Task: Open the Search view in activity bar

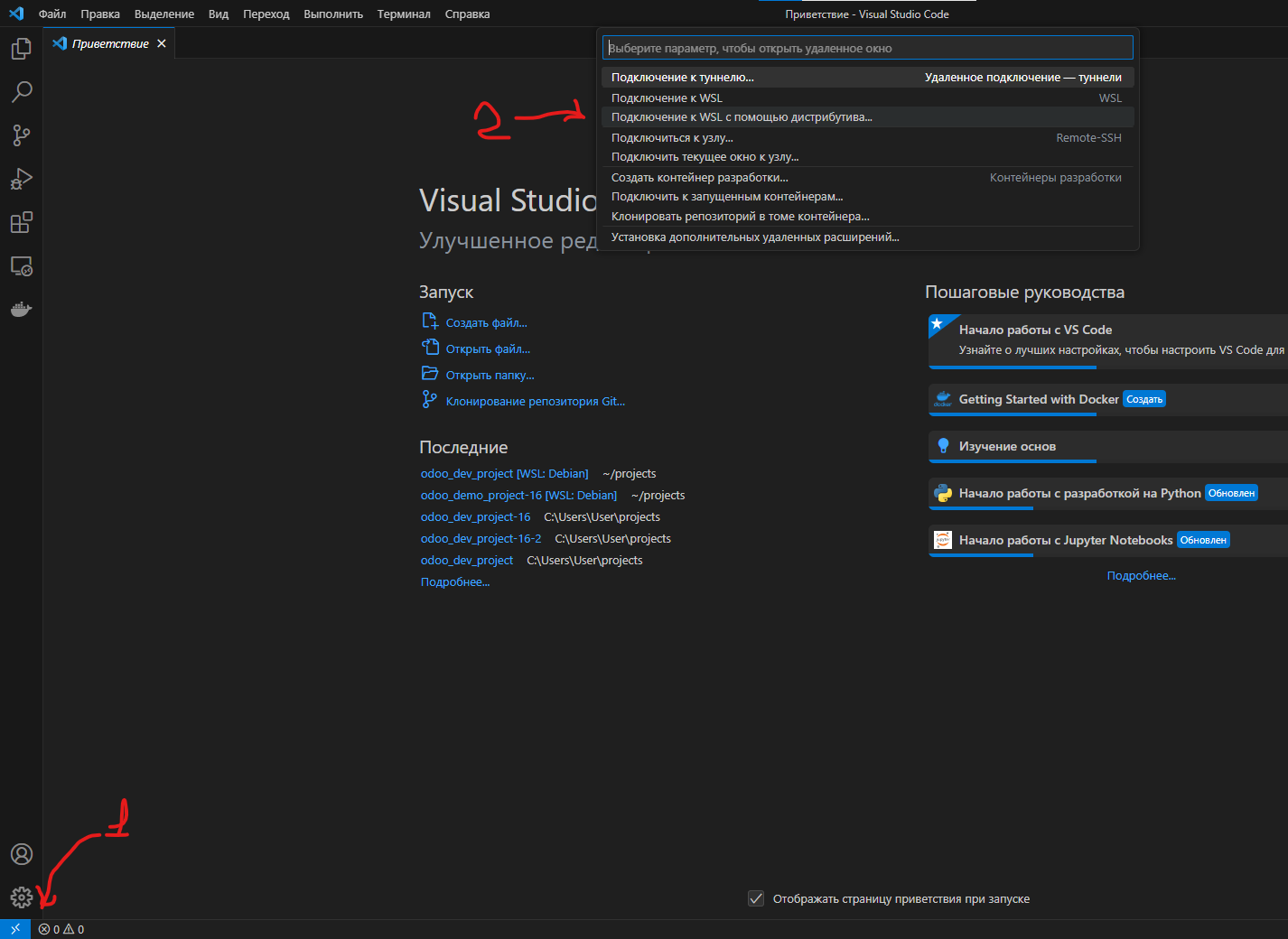Action: tap(21, 91)
